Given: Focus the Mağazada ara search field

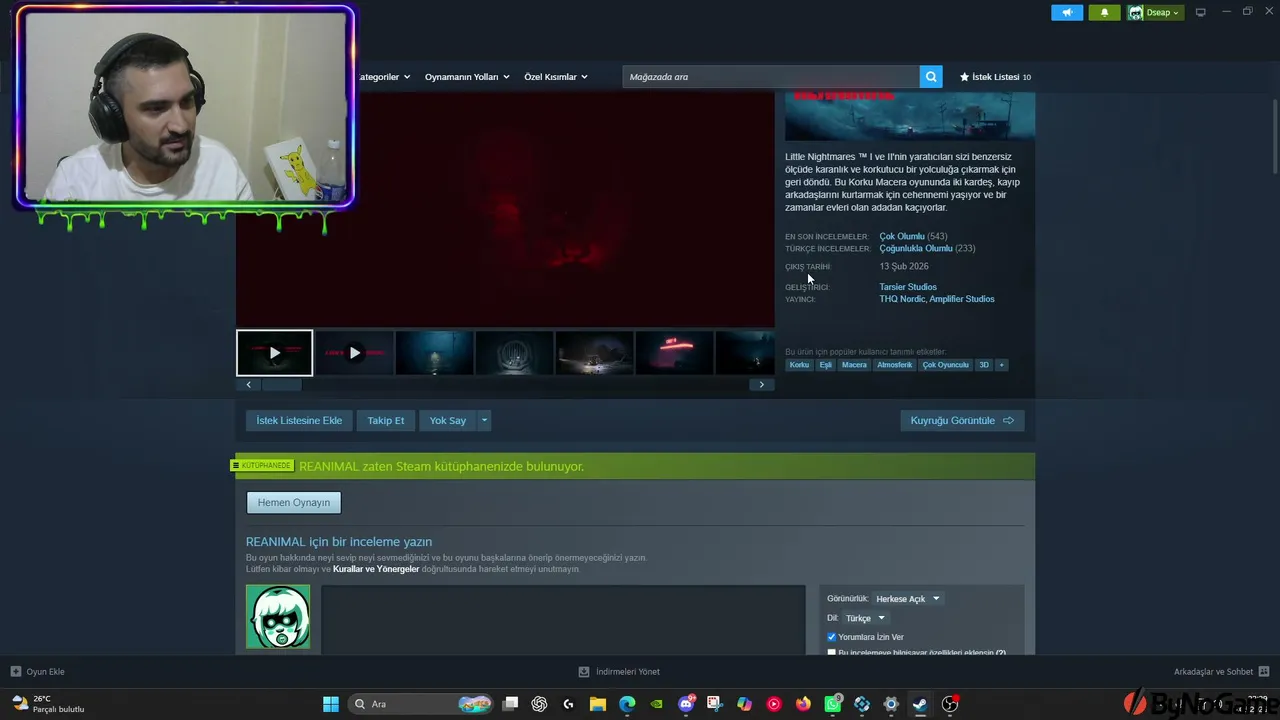Looking at the screenshot, I should click(x=771, y=77).
